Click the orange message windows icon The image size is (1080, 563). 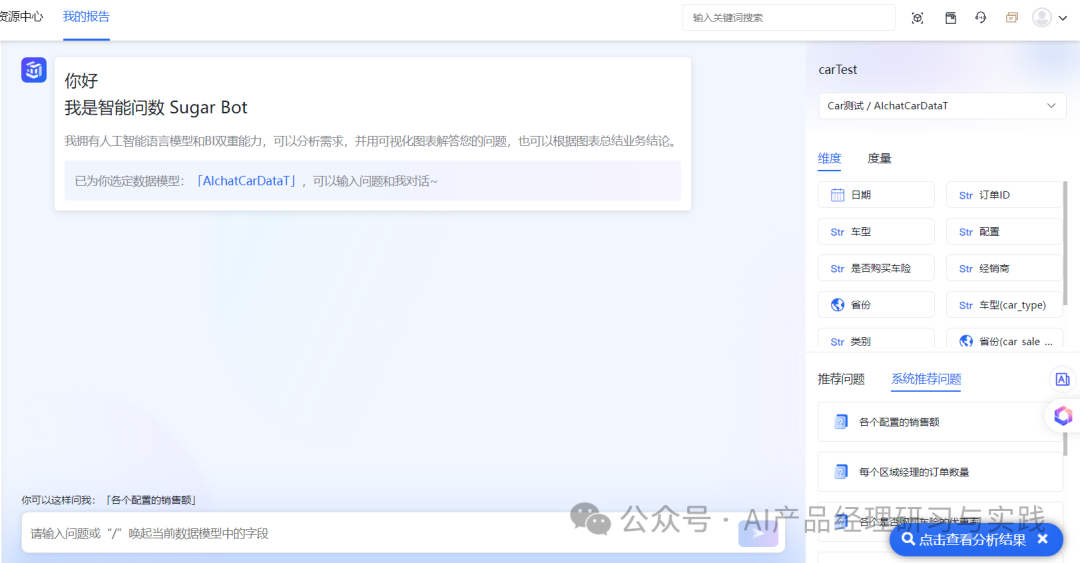[1012, 18]
